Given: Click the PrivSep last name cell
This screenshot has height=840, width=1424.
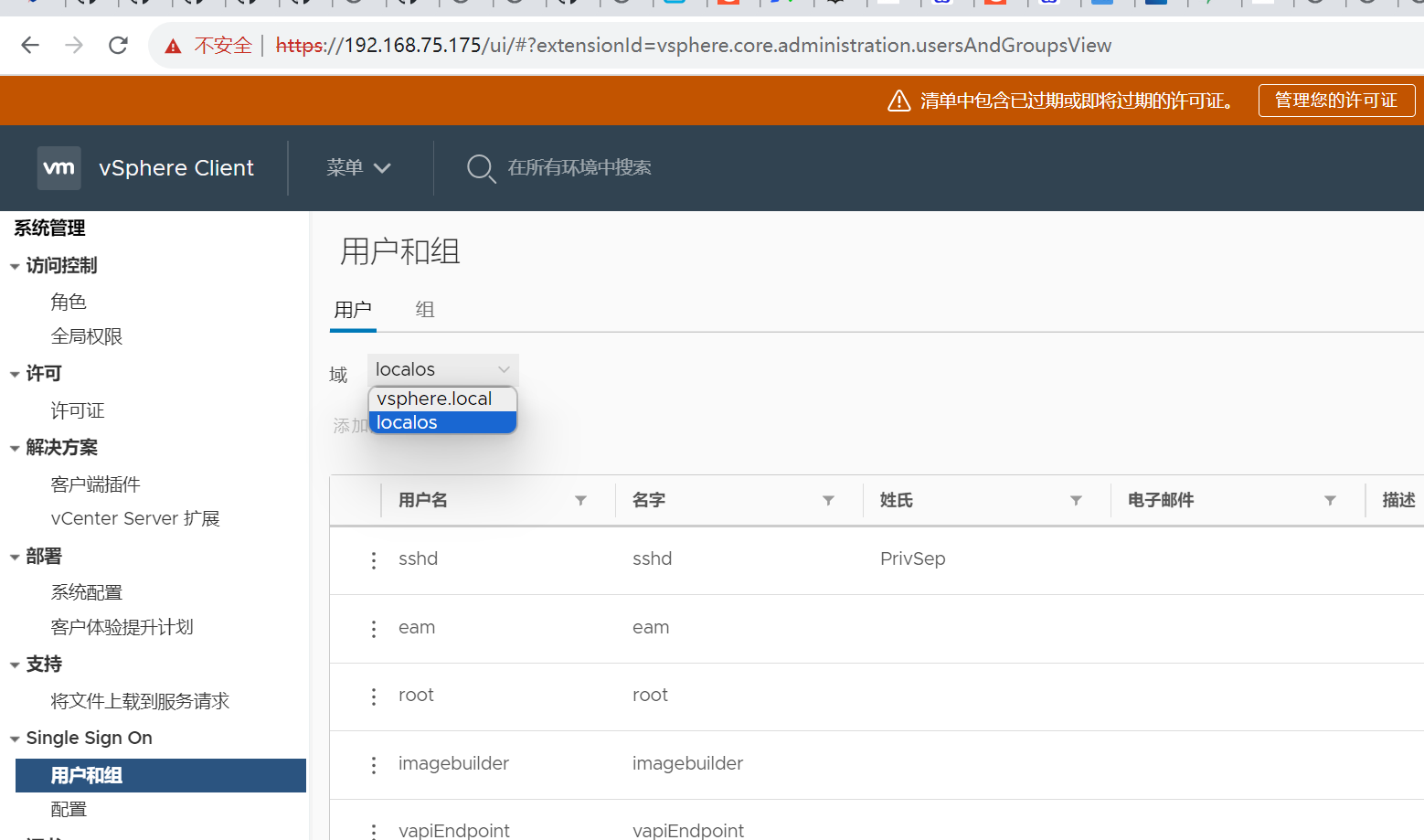Looking at the screenshot, I should coord(913,558).
